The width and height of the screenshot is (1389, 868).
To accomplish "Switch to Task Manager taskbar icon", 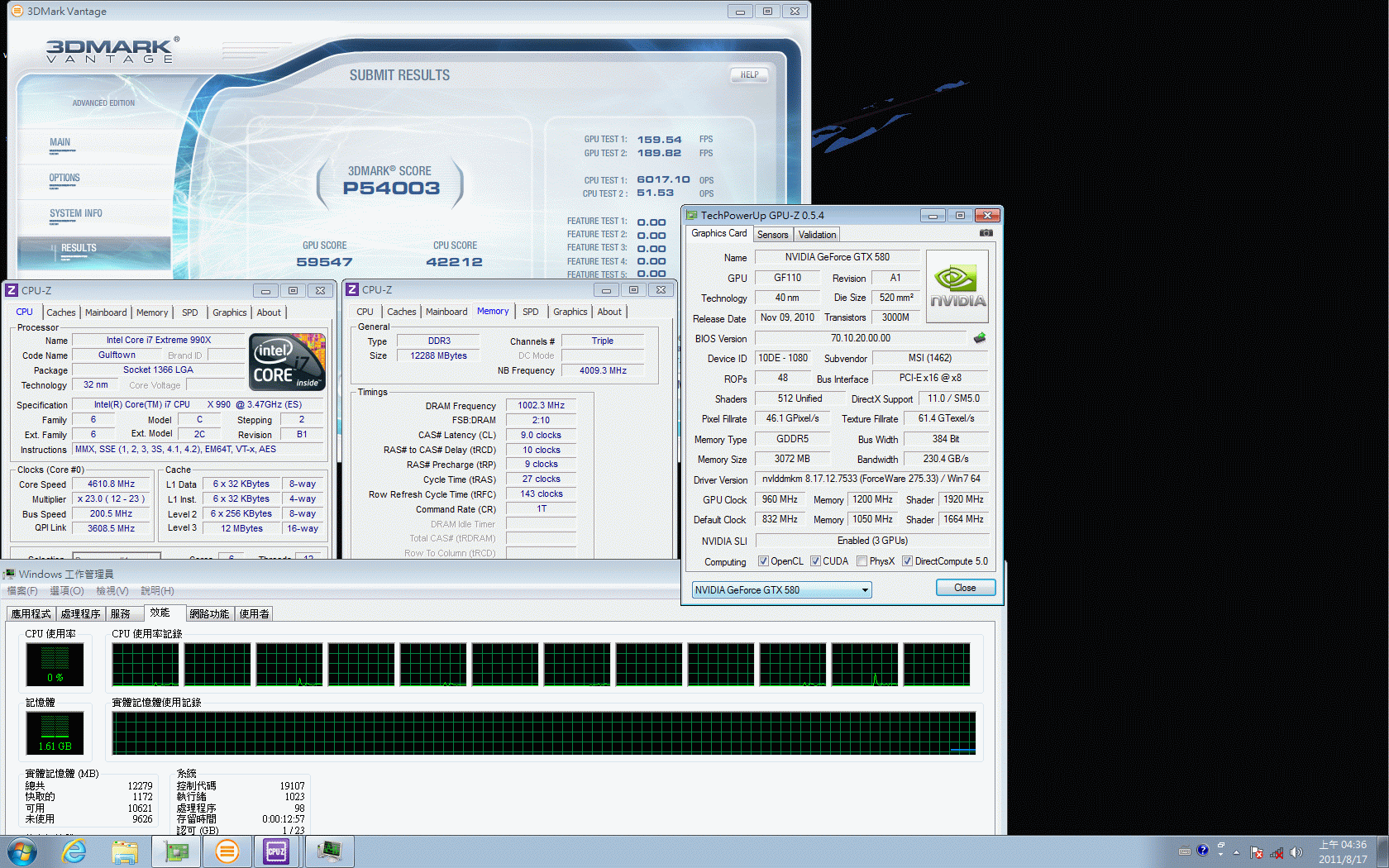I will tap(329, 851).
